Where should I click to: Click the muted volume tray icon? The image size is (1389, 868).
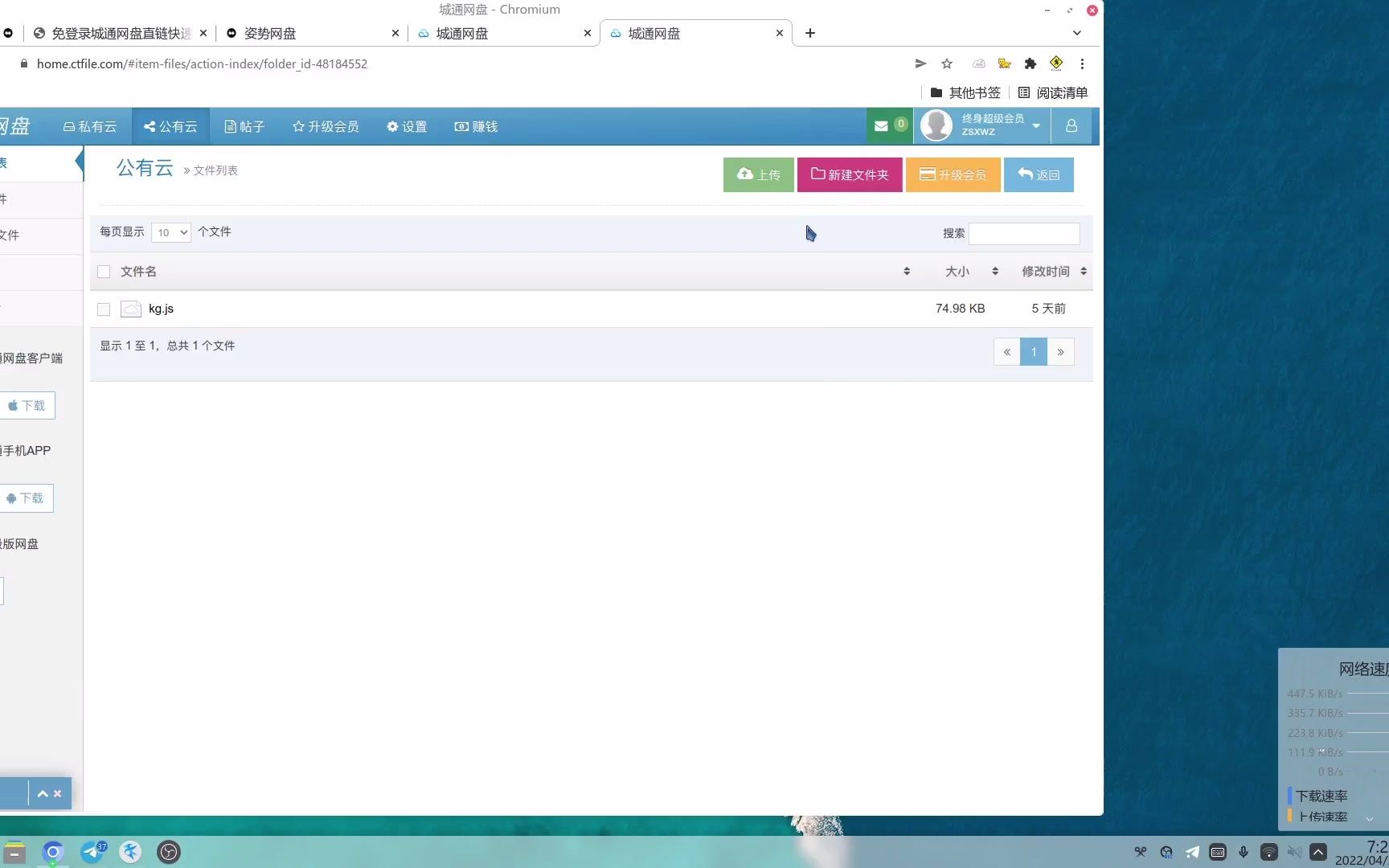point(1294,852)
